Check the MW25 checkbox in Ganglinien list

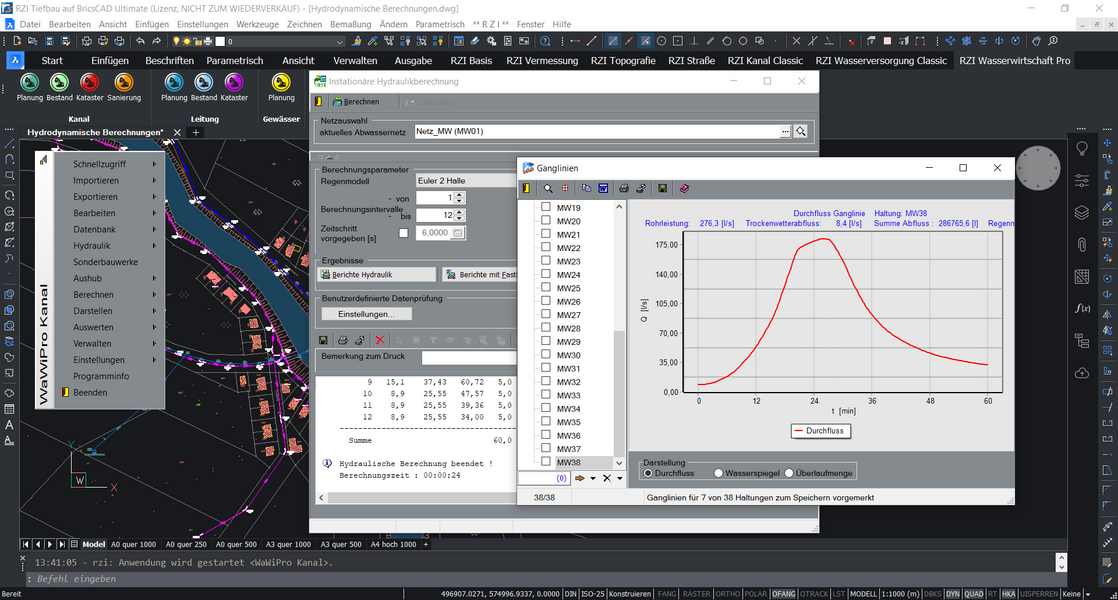click(545, 288)
